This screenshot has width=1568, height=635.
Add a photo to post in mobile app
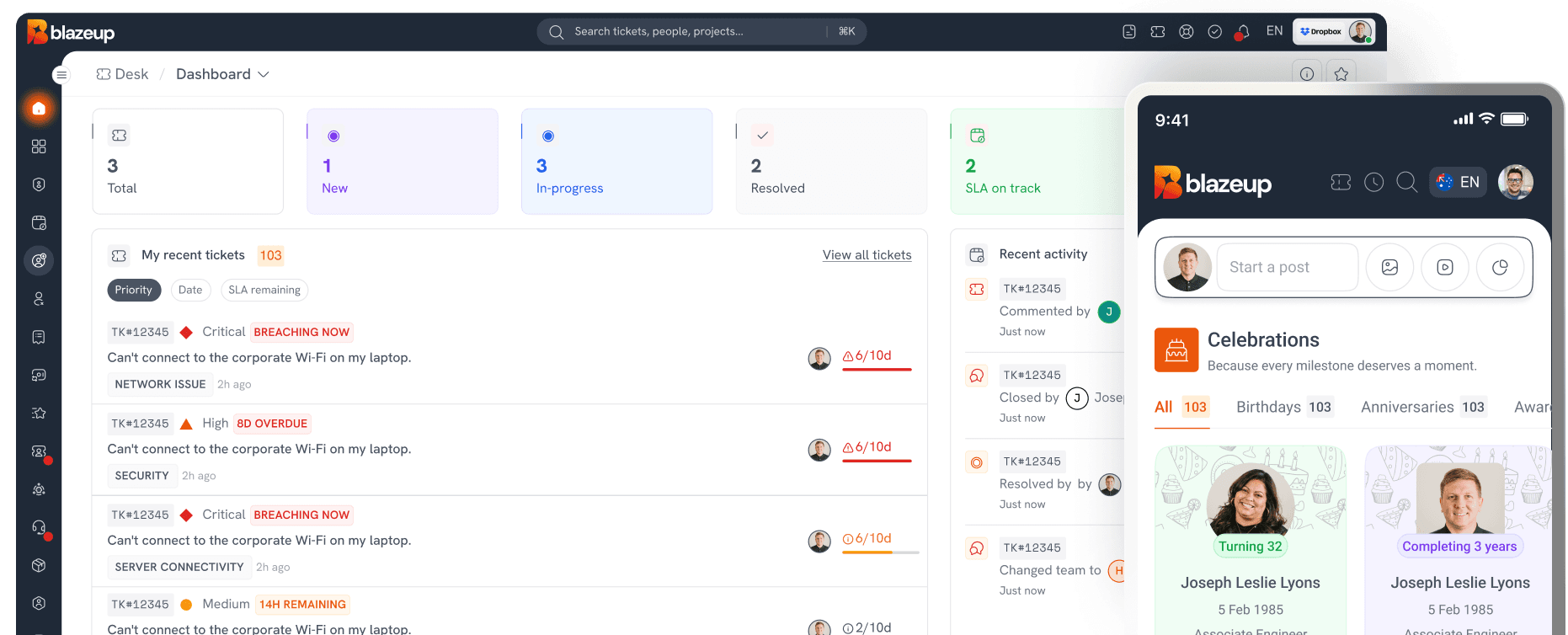pyautogui.click(x=1389, y=267)
